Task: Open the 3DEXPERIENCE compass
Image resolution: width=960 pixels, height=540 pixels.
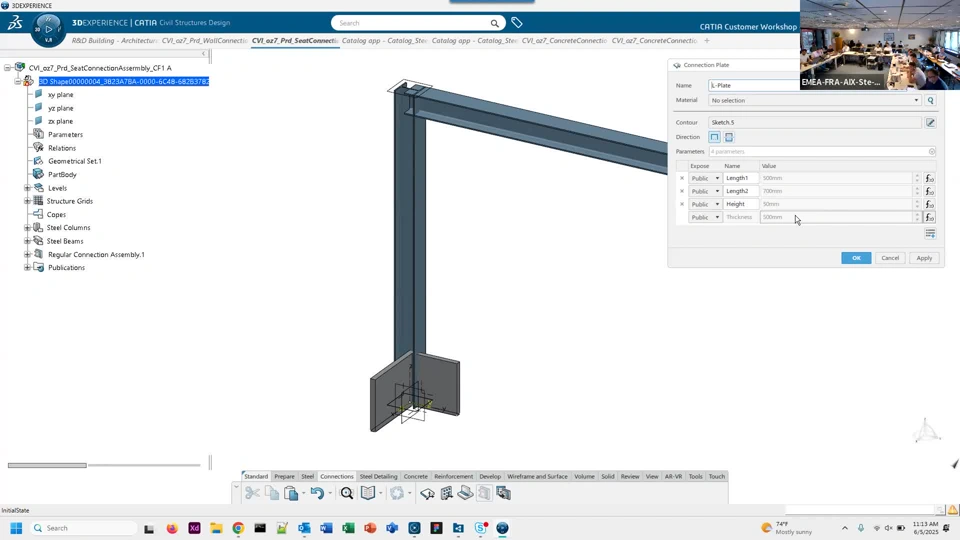Action: pos(48,29)
